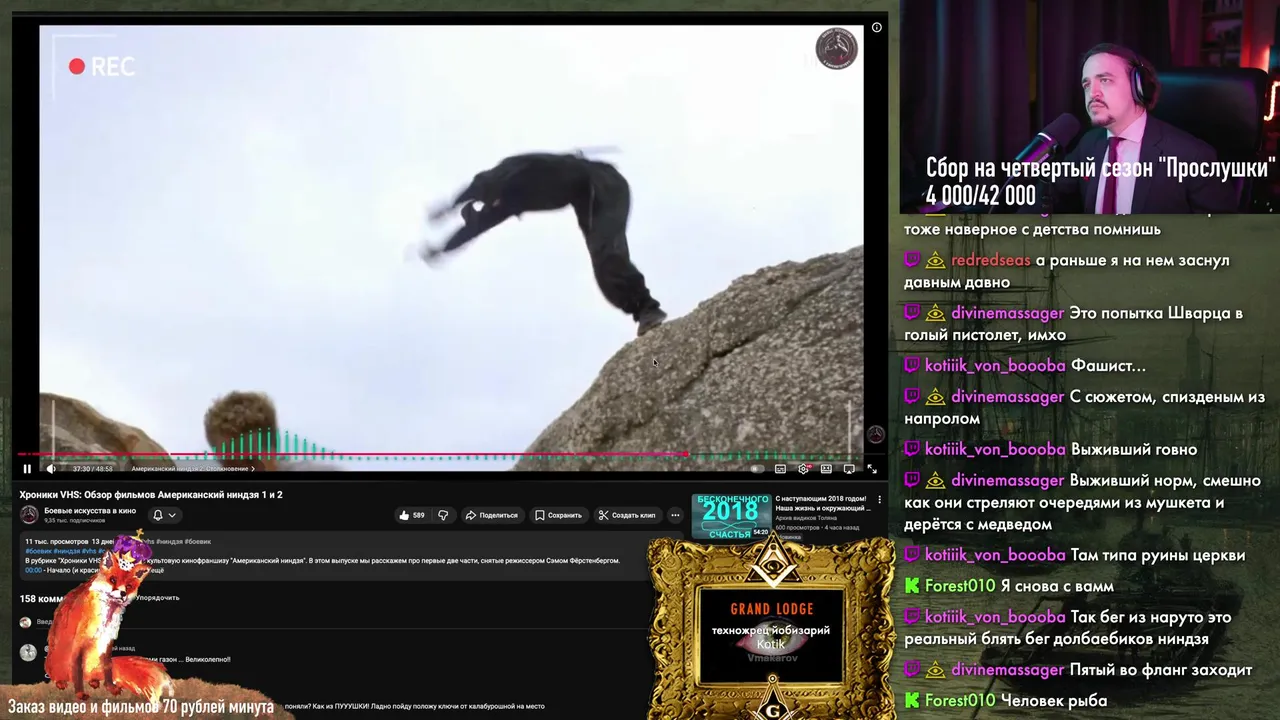Expand the chapter 'Американский ниндзя 2: Столкновение'
Screen dimensions: 1280x720
[193, 468]
